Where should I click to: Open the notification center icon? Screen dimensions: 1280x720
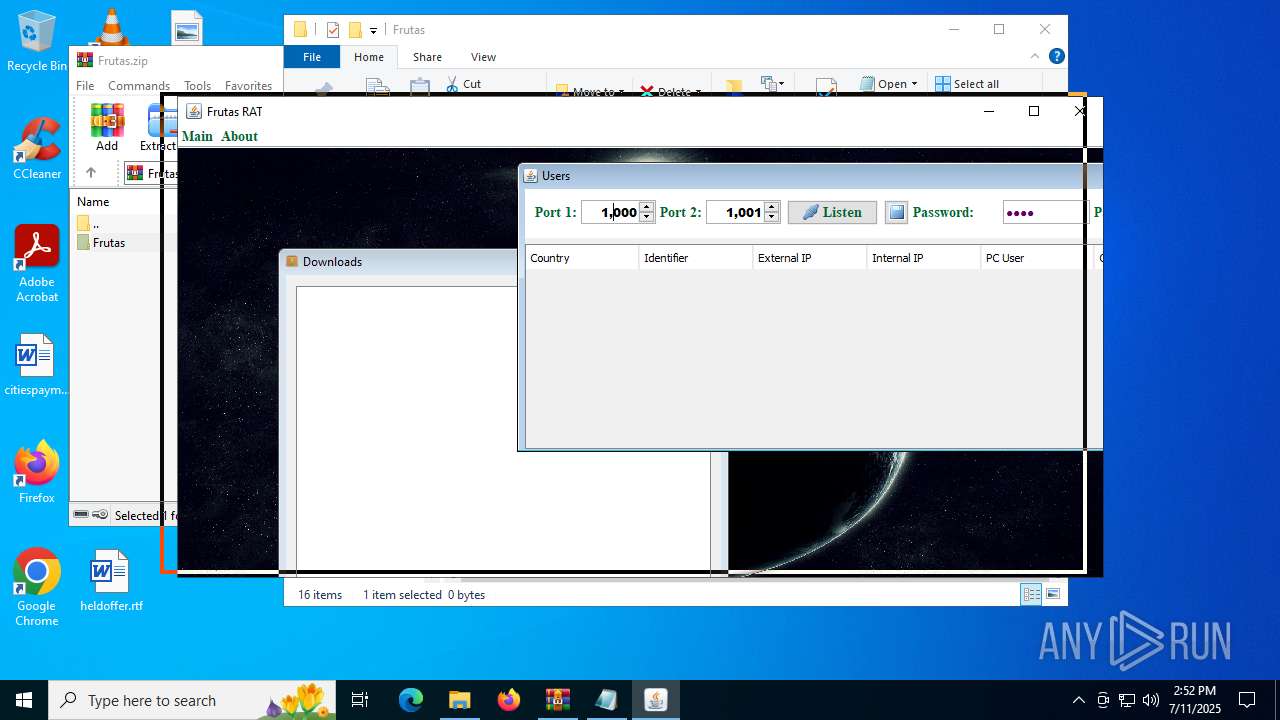[x=1247, y=700]
